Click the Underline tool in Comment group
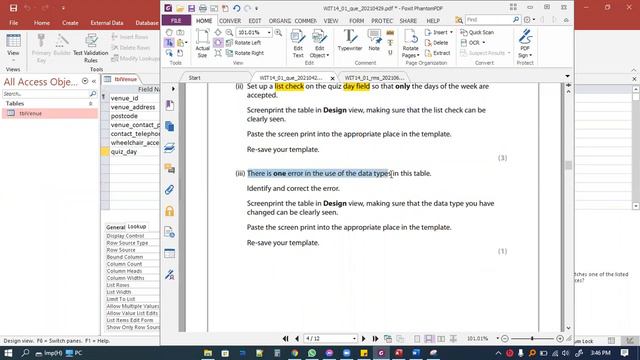 (390, 53)
